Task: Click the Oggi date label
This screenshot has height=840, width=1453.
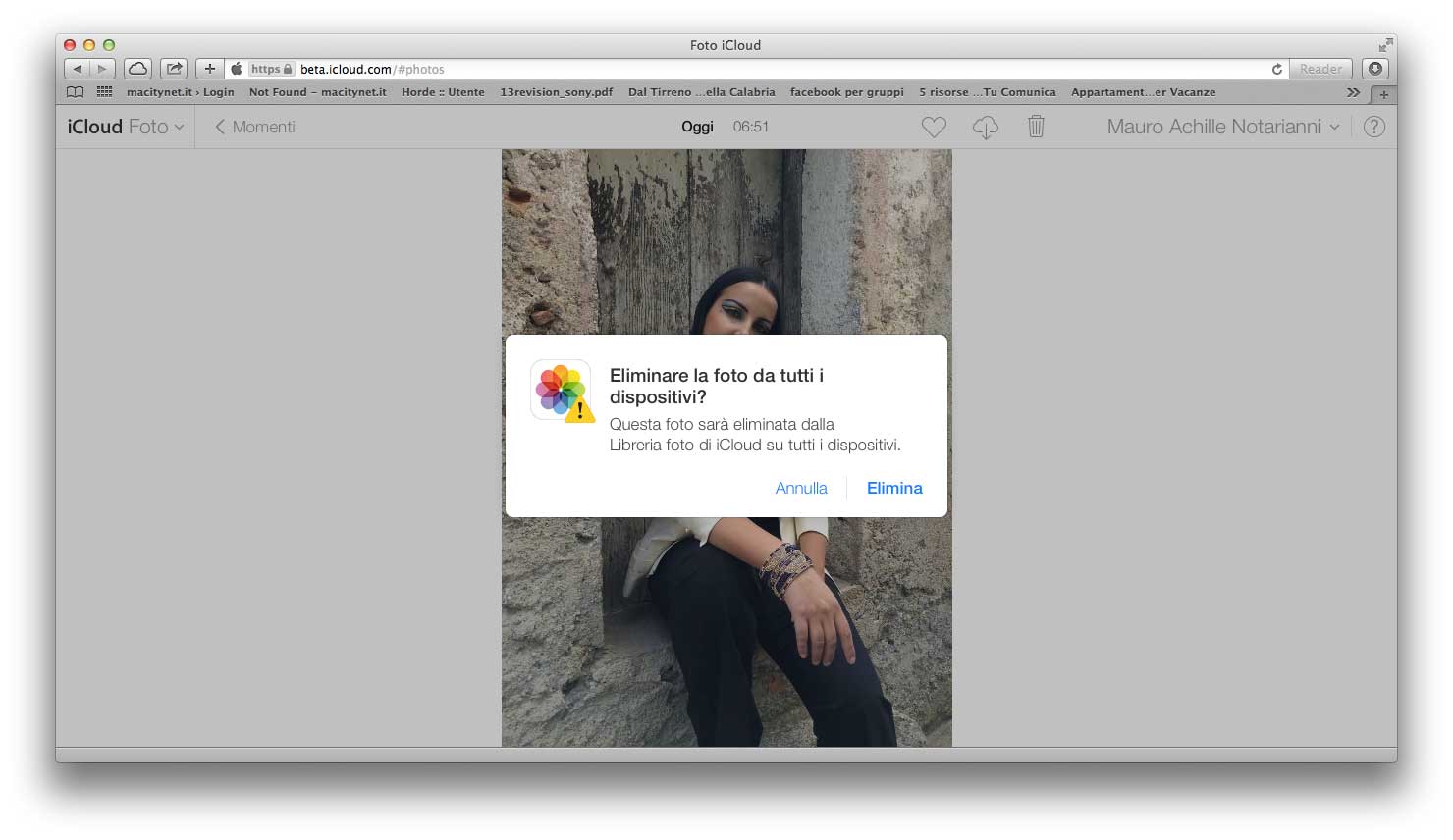Action: point(697,127)
